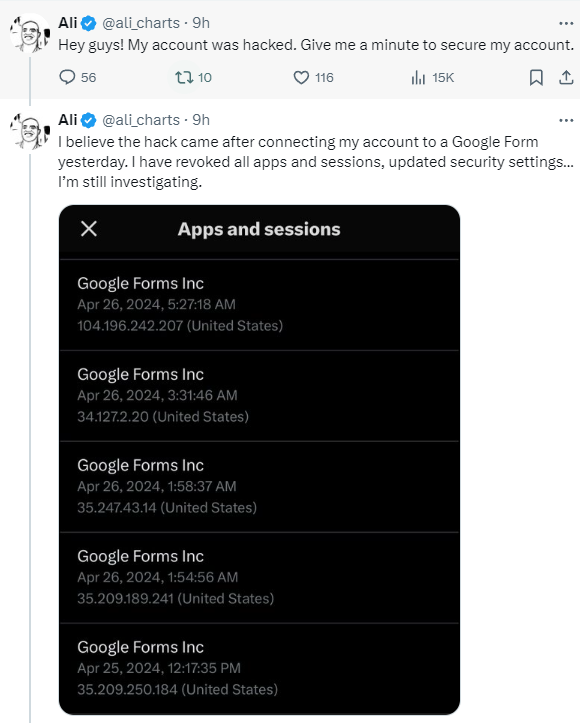Open Ali's avatar on the first tweet
The height and width of the screenshot is (723, 580).
pos(30,33)
